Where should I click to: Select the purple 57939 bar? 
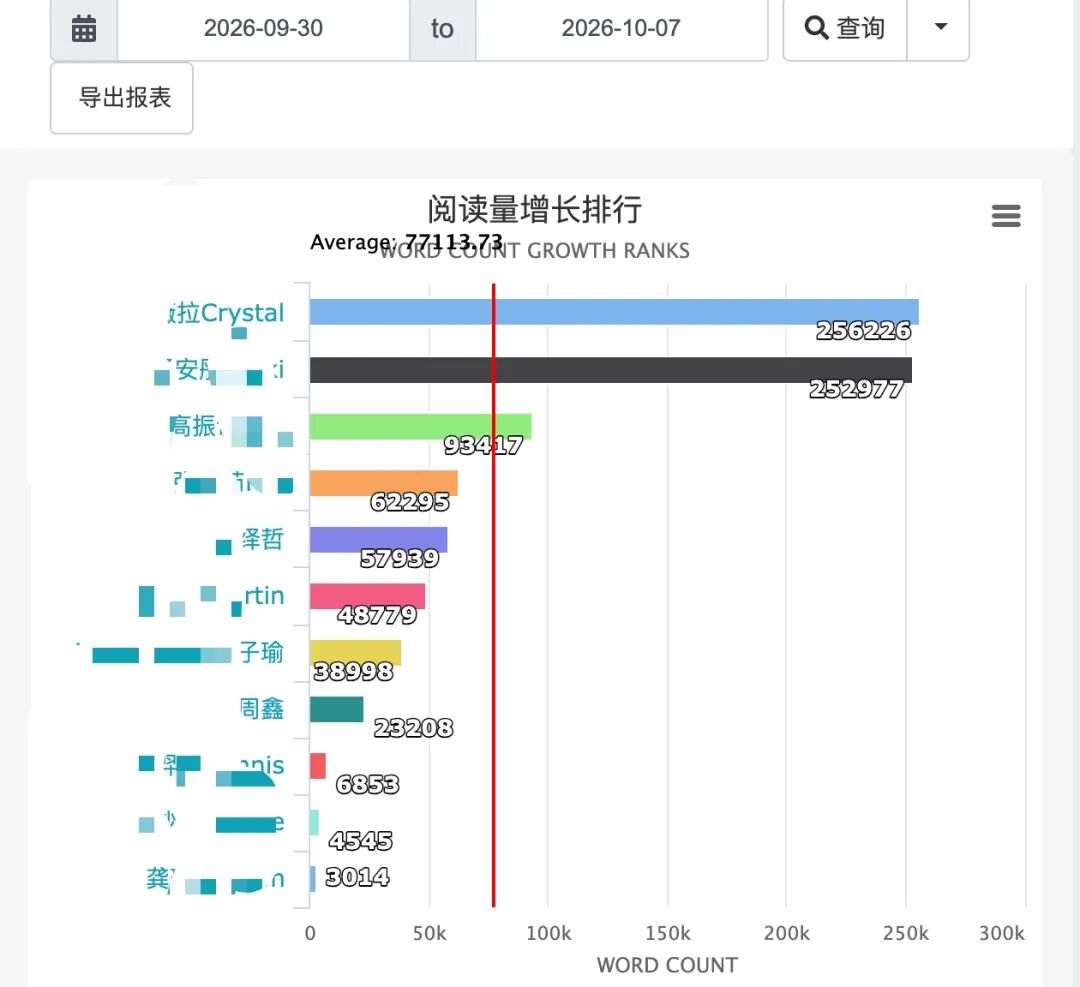[378, 539]
